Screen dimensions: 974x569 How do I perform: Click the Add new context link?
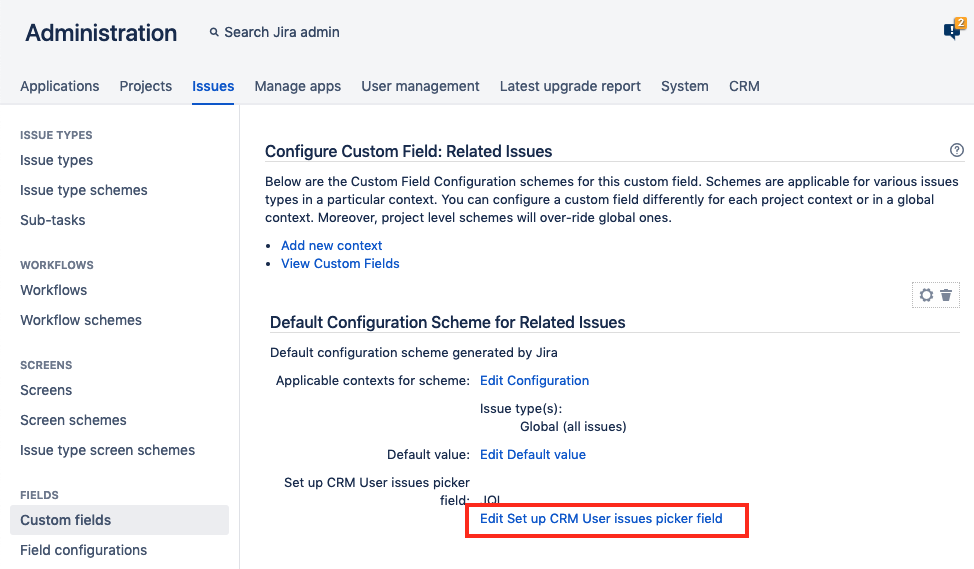point(332,245)
